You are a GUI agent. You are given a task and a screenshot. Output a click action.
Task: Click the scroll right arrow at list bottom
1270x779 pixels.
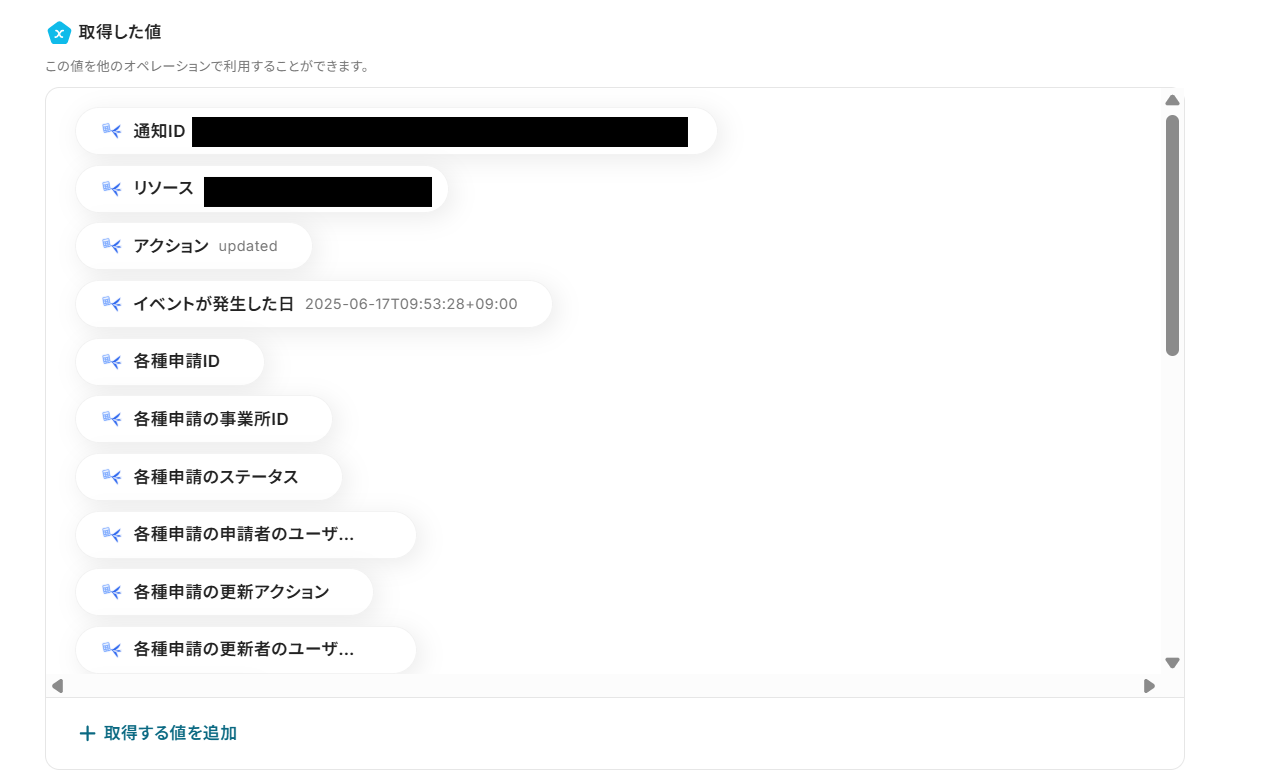pyautogui.click(x=1149, y=686)
